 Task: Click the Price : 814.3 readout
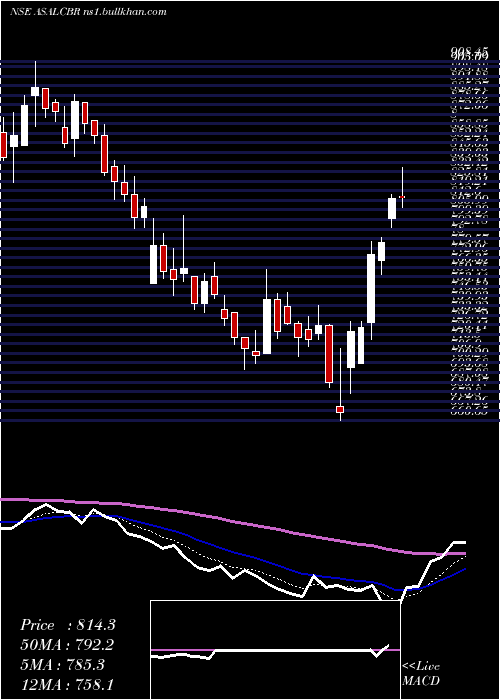(x=68, y=625)
